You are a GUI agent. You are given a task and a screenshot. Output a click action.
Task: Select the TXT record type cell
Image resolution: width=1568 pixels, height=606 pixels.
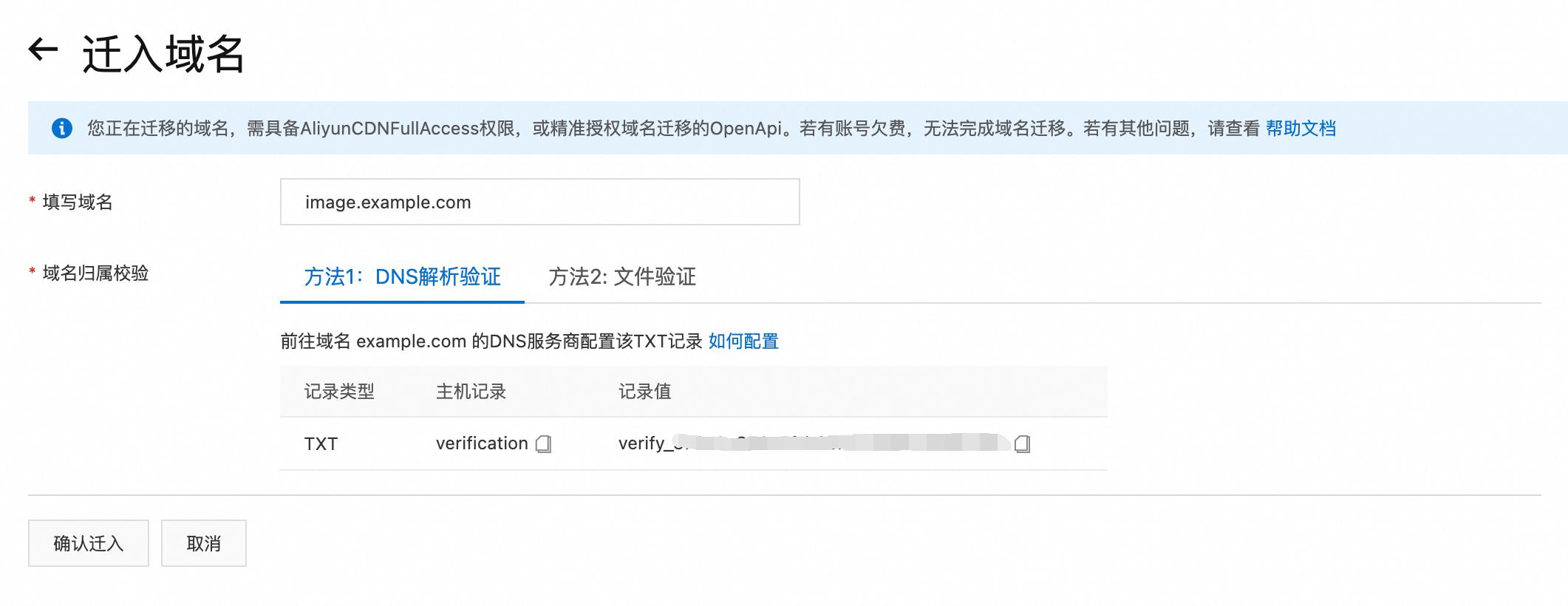point(319,444)
